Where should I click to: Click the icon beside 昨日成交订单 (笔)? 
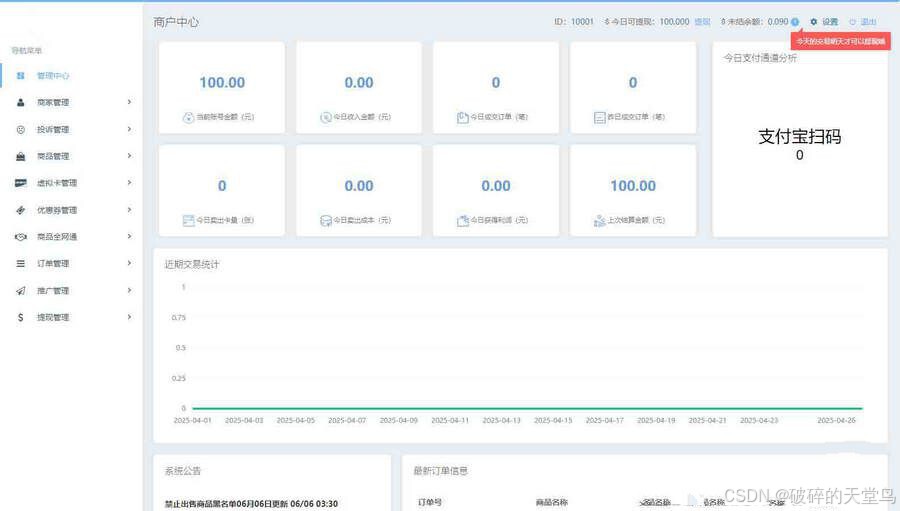click(x=599, y=118)
